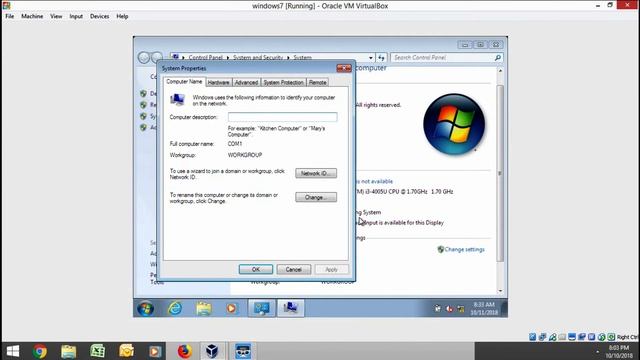640x360 pixels.
Task: Click the search magnifier in Control Panel
Action: point(498,58)
